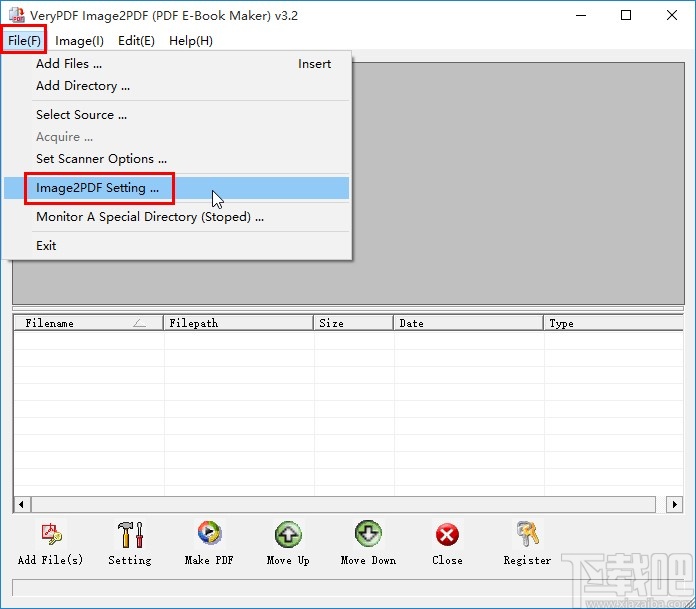Choose Monitor A Special Directory (Stoped) ...
This screenshot has width=696, height=609.
[x=177, y=217]
